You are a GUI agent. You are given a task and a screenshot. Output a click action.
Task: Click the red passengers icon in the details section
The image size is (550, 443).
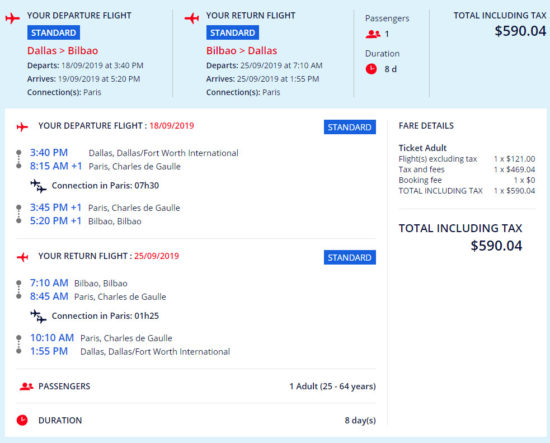[27, 387]
